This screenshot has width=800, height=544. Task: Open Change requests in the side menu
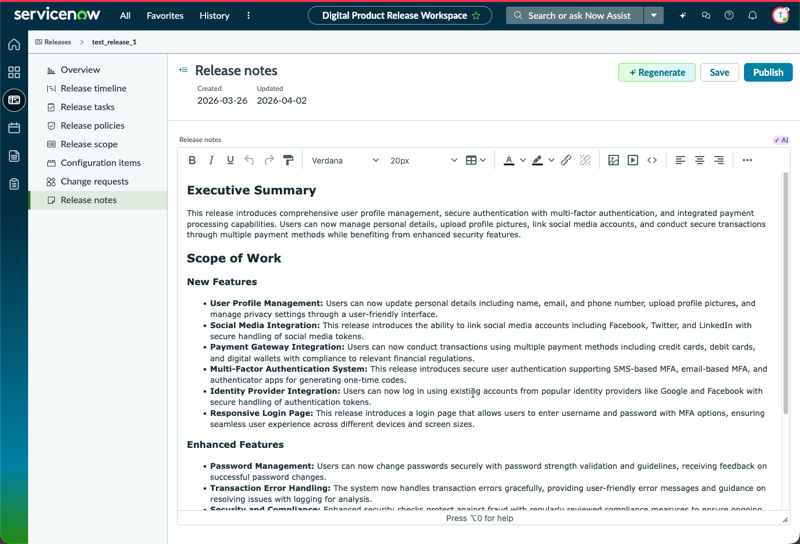coord(94,182)
